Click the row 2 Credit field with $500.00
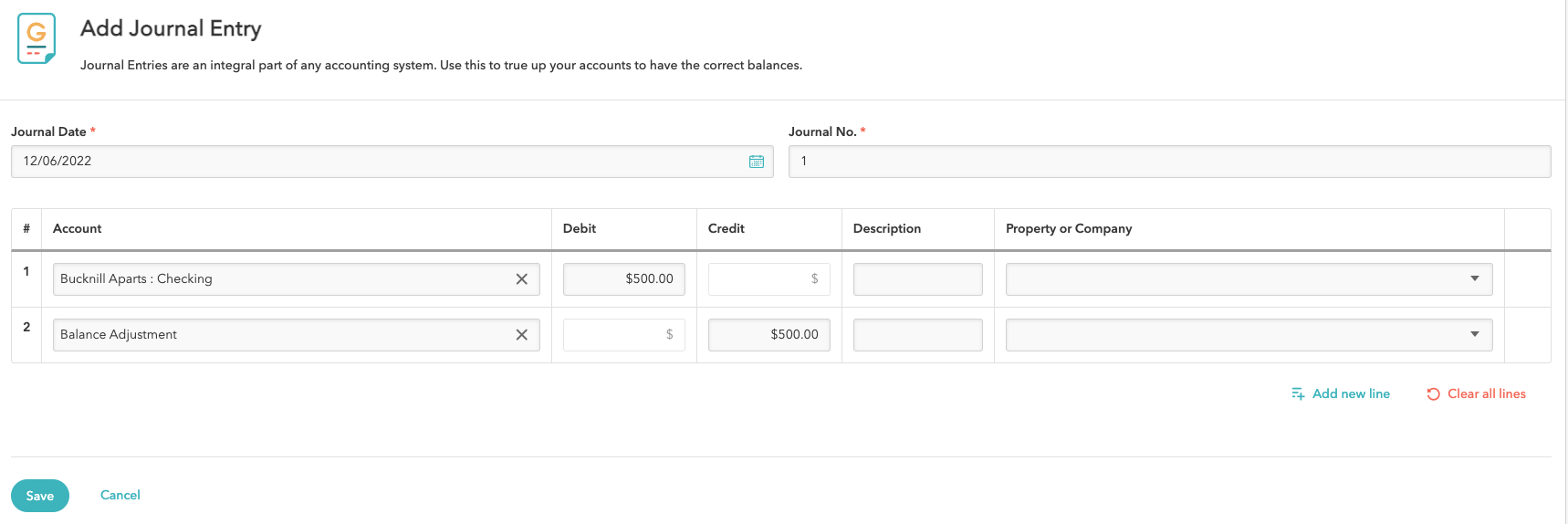The width and height of the screenshot is (1568, 524). coord(768,335)
